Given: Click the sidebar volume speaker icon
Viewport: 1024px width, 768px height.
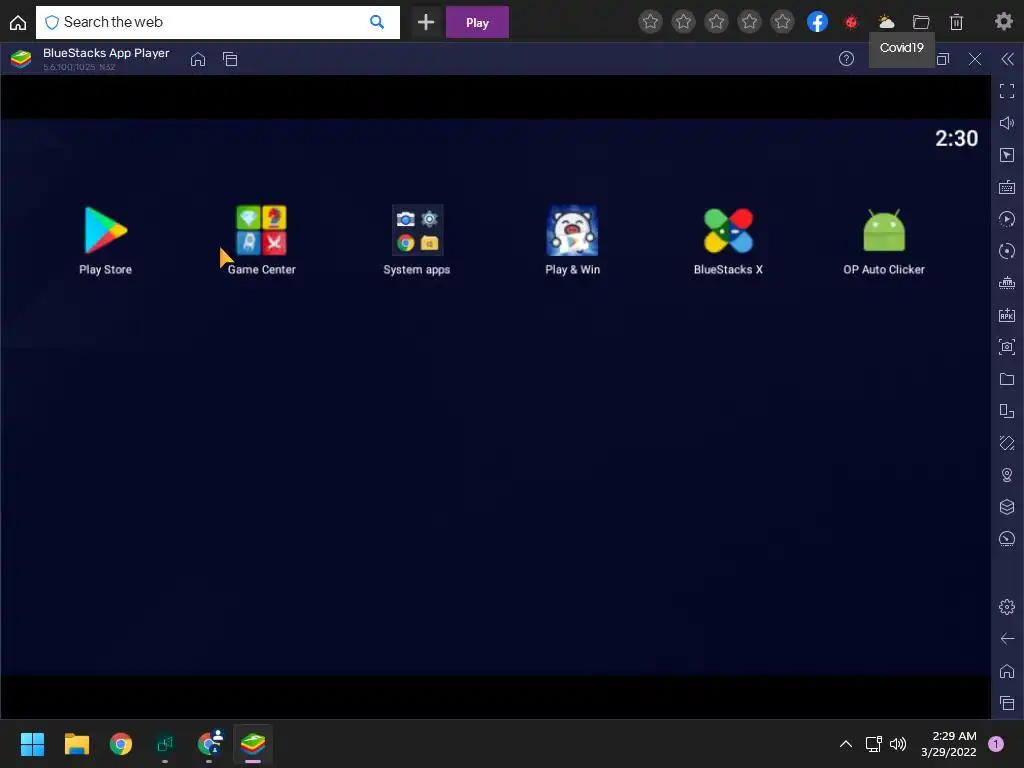Looking at the screenshot, I should point(1006,123).
